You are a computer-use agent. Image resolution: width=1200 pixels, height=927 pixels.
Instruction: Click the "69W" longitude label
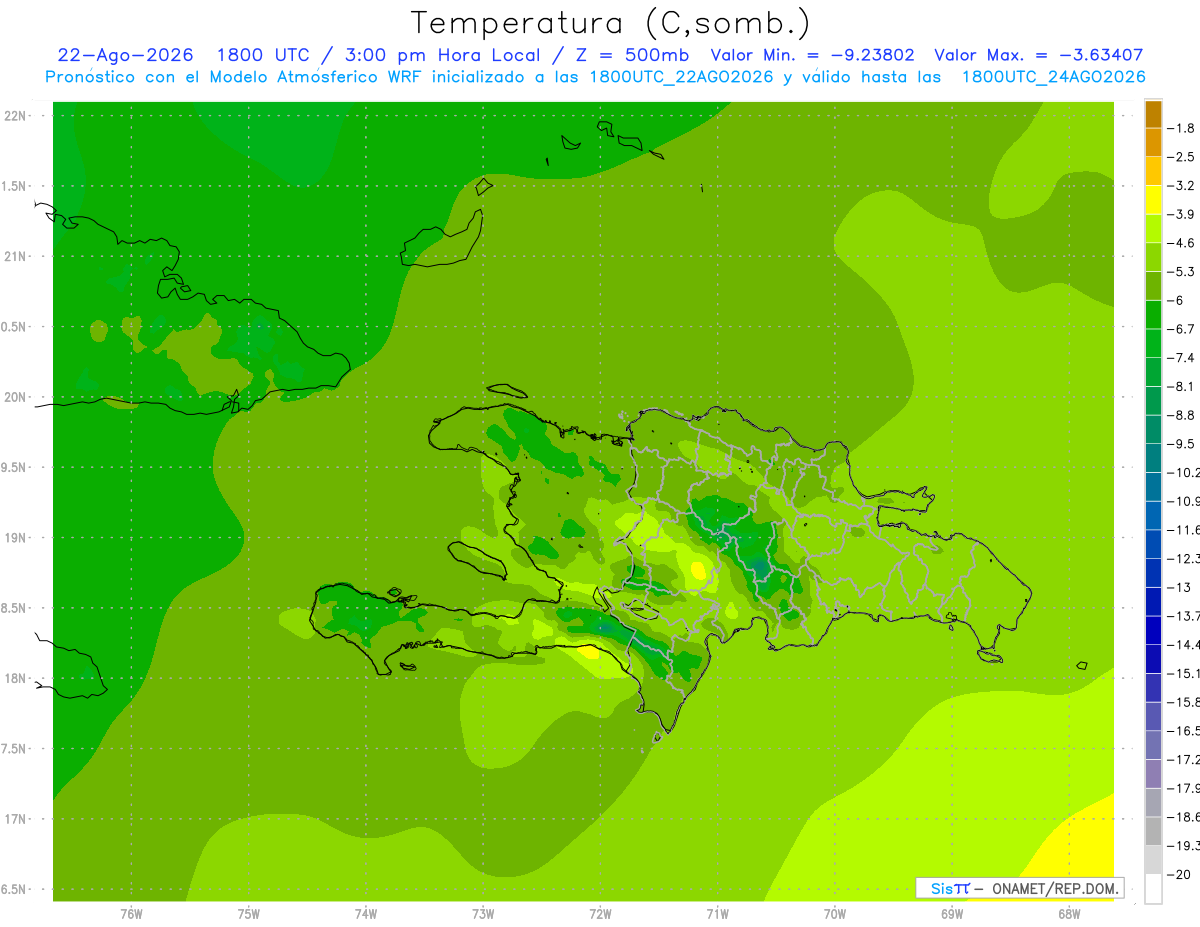coord(952,914)
